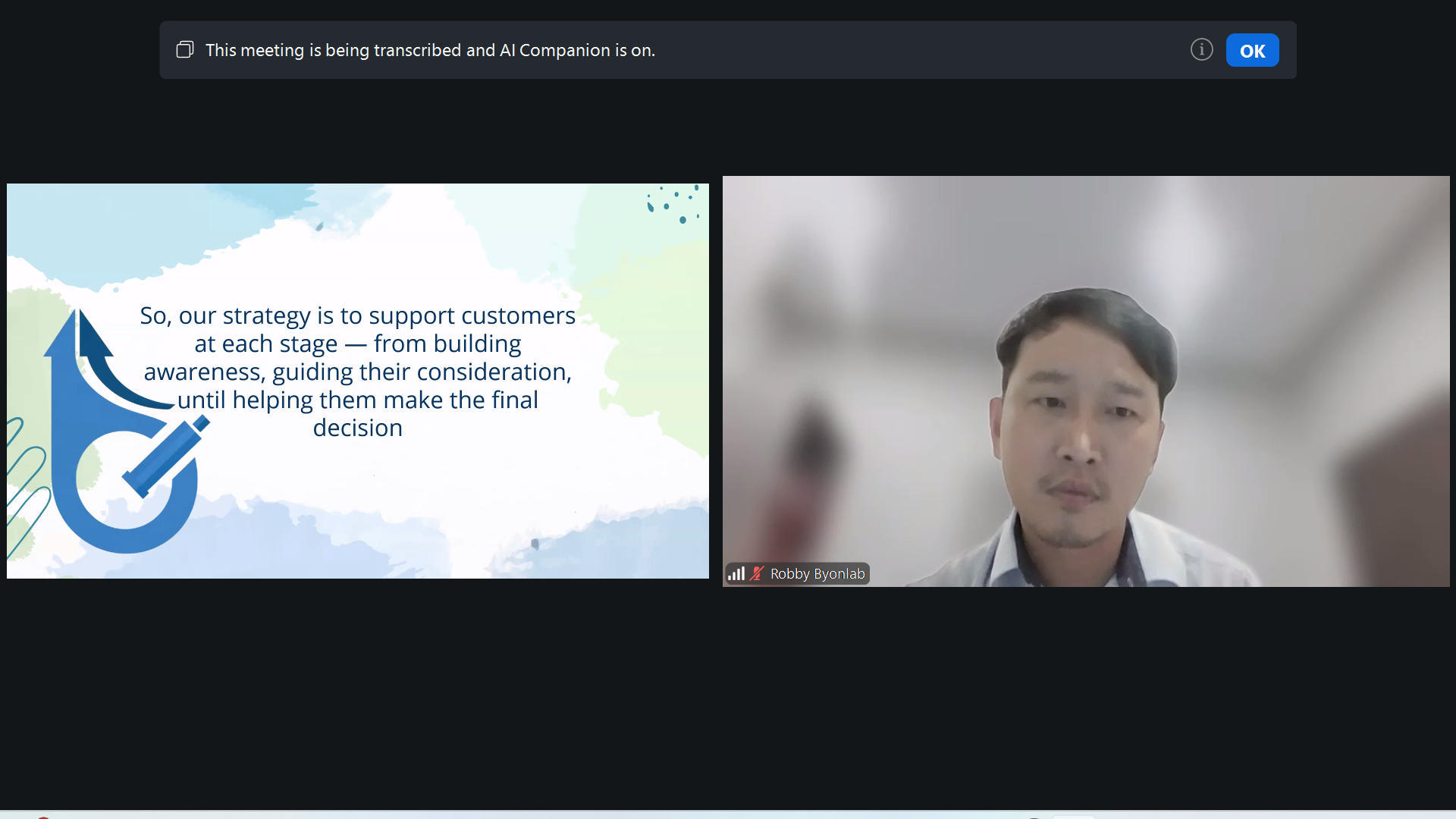Open the info icon beside OK

[1201, 50]
